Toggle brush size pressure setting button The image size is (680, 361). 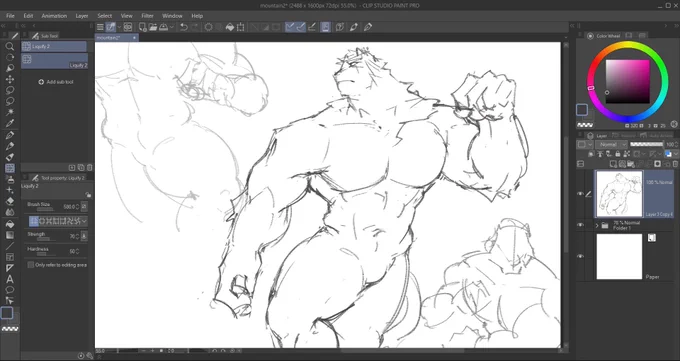[x=84, y=207]
